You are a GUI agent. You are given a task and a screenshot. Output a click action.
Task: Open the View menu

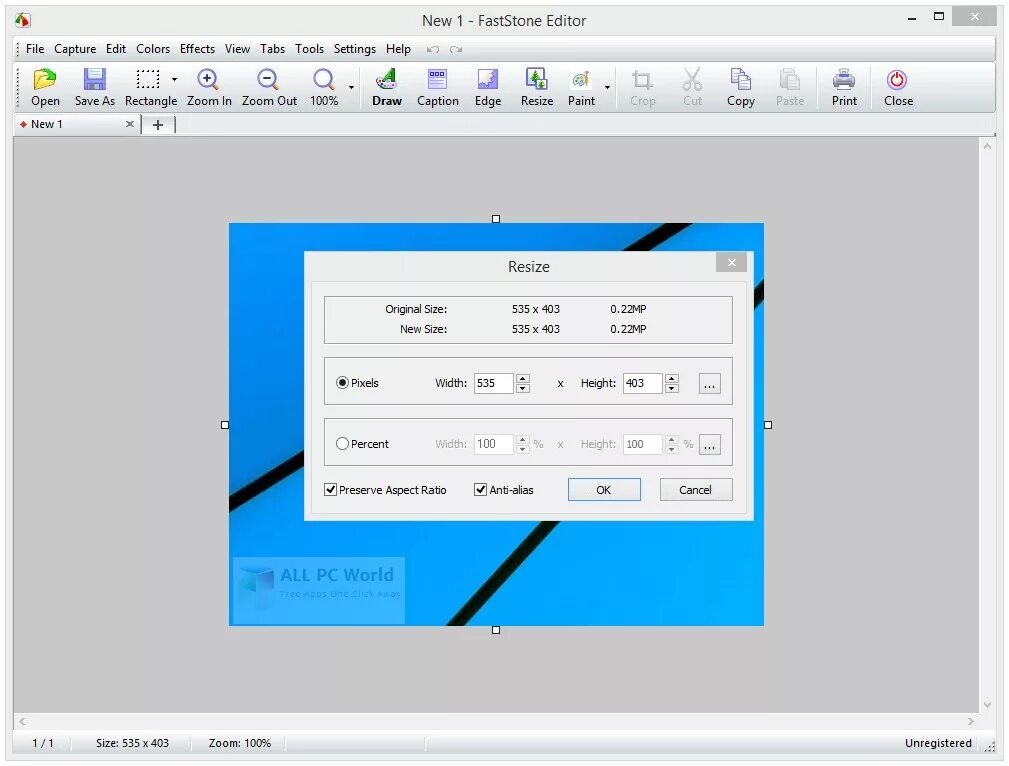(237, 49)
